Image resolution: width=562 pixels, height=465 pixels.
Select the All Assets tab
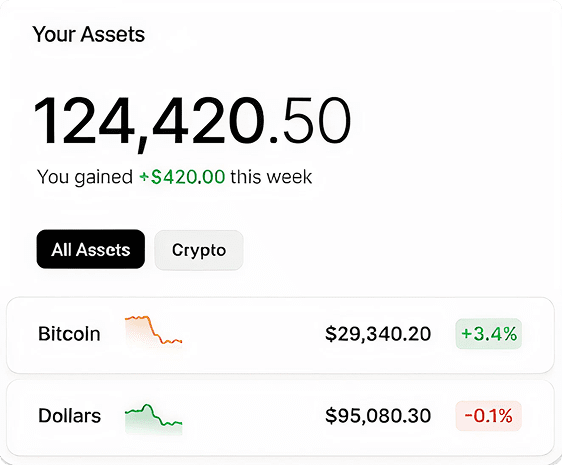point(91,249)
